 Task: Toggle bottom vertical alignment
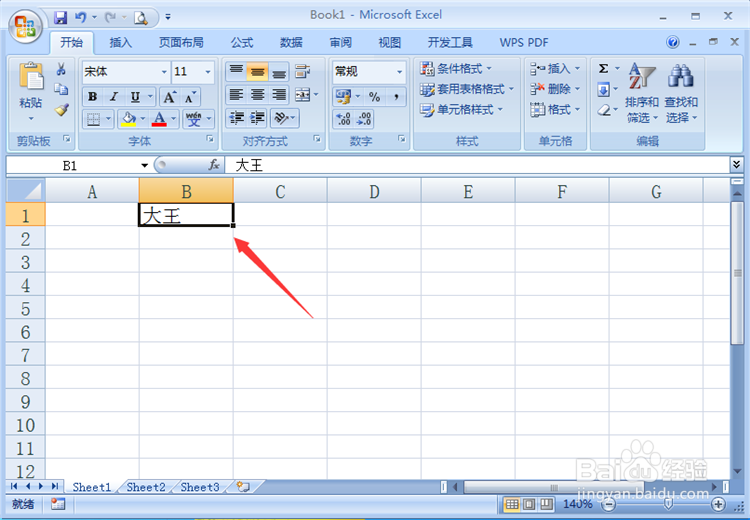pyautogui.click(x=279, y=71)
